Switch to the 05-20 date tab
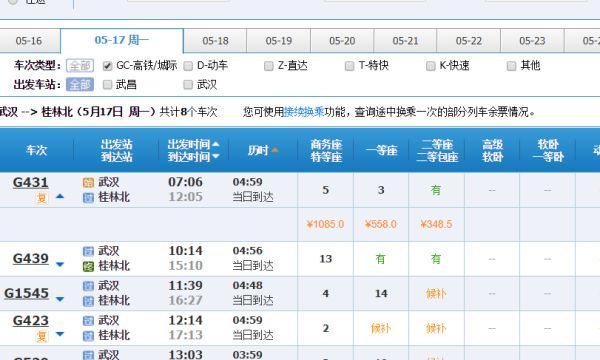 [342, 41]
